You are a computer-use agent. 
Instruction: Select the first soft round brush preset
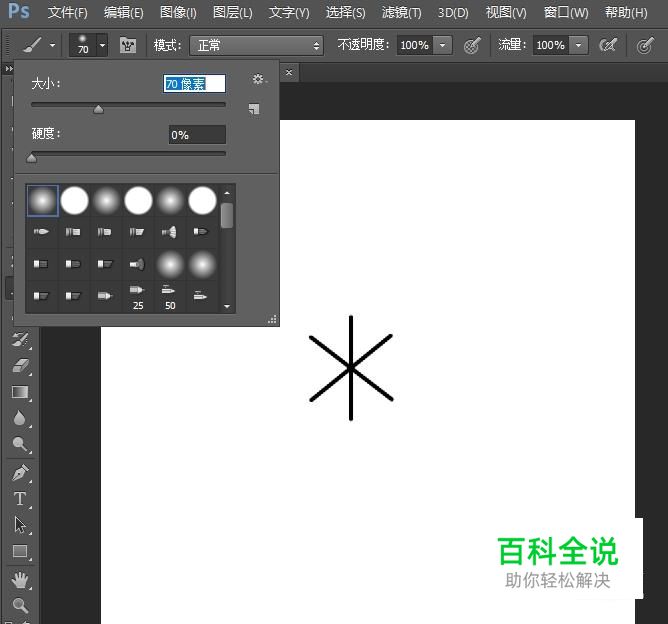42,200
